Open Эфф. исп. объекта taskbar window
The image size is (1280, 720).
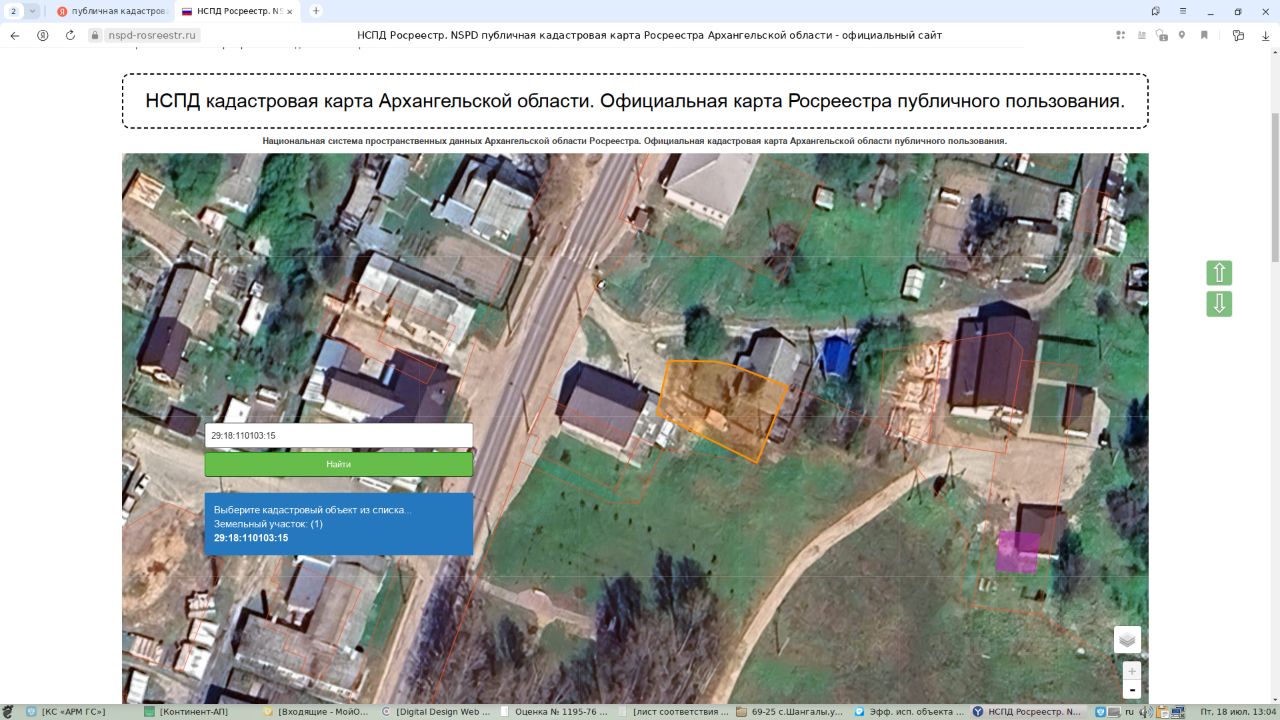pos(909,712)
